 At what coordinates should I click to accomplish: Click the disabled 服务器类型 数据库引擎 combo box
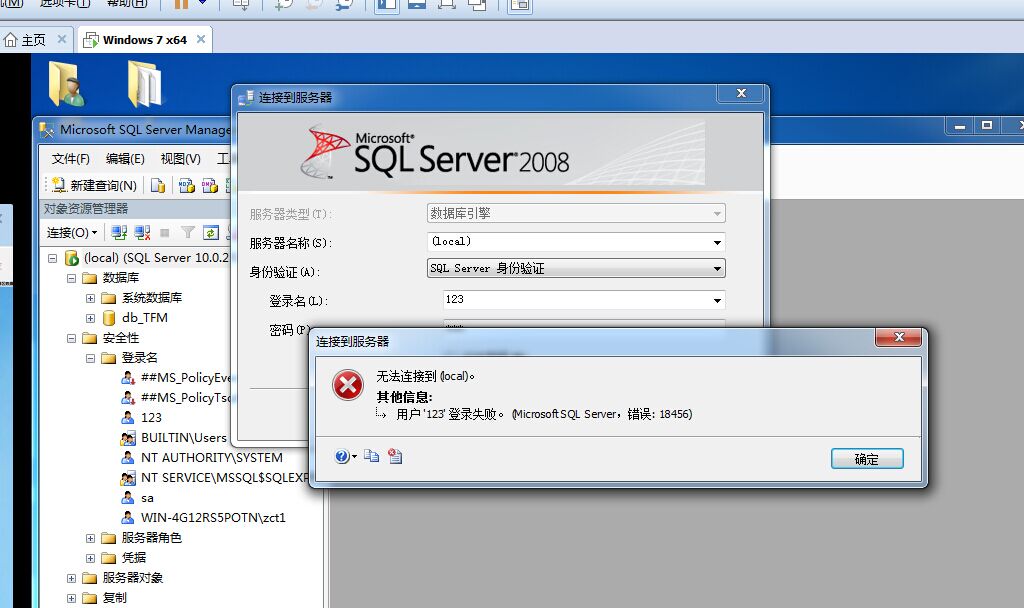[x=576, y=213]
